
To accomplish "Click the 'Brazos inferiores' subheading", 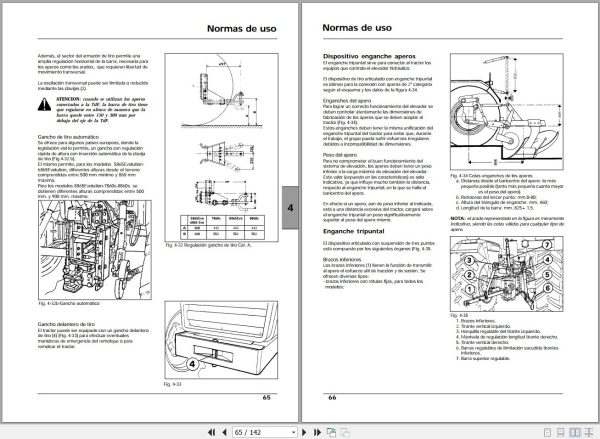I will pos(342,259).
